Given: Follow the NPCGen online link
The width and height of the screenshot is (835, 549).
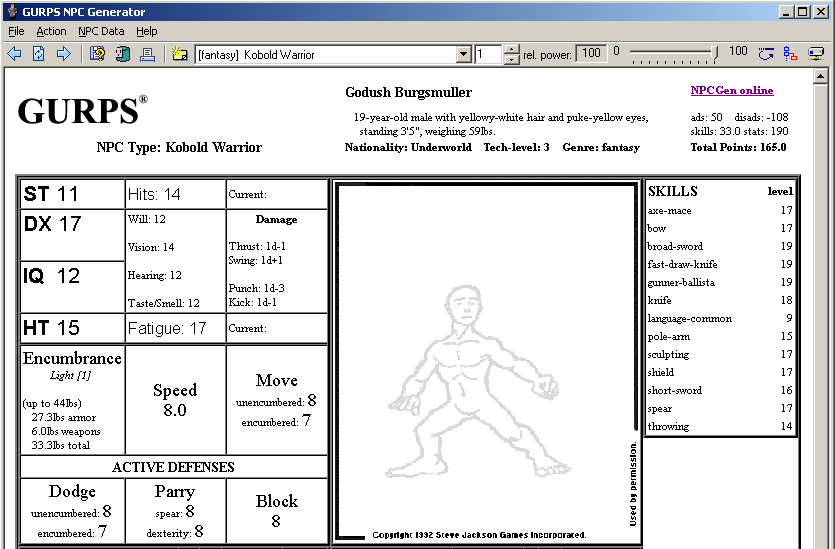Looking at the screenshot, I should 732,90.
